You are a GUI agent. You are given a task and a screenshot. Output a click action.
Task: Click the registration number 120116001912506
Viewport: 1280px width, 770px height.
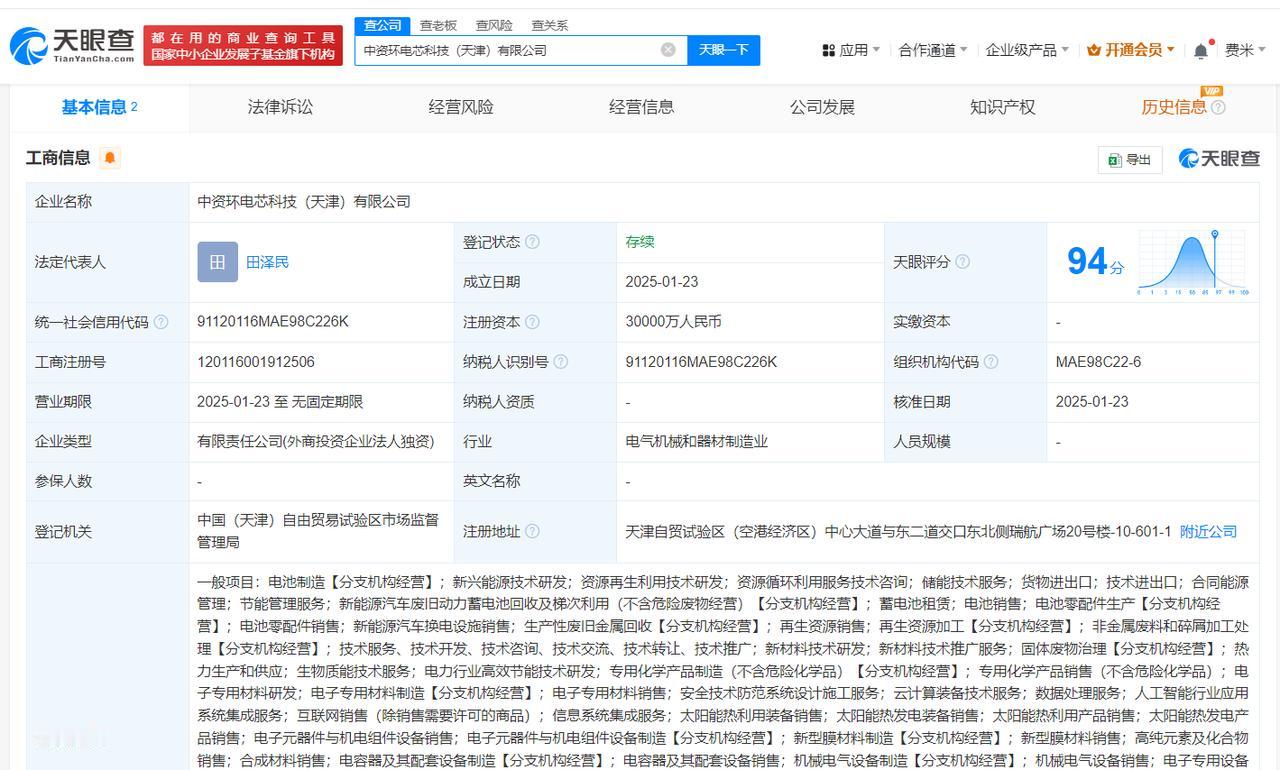256,362
